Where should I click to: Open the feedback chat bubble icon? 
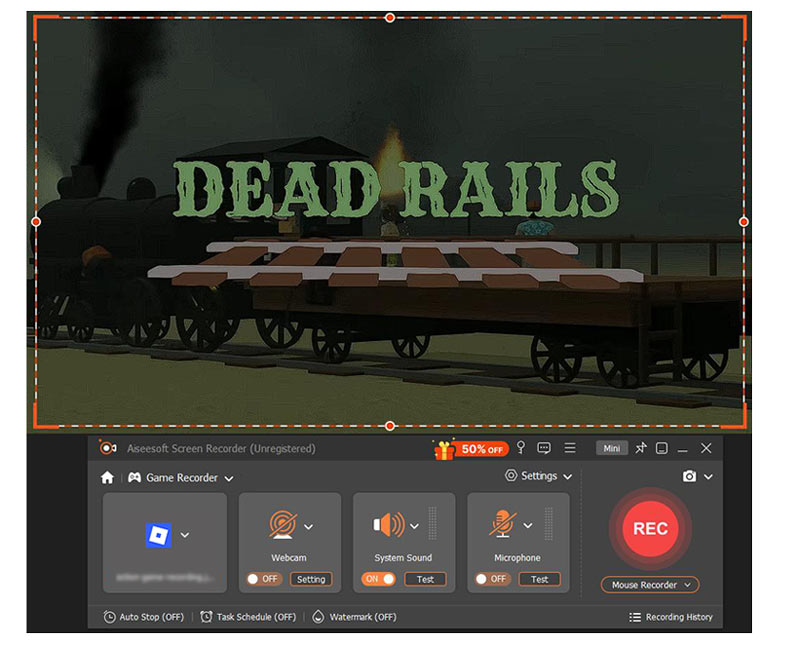click(x=544, y=448)
